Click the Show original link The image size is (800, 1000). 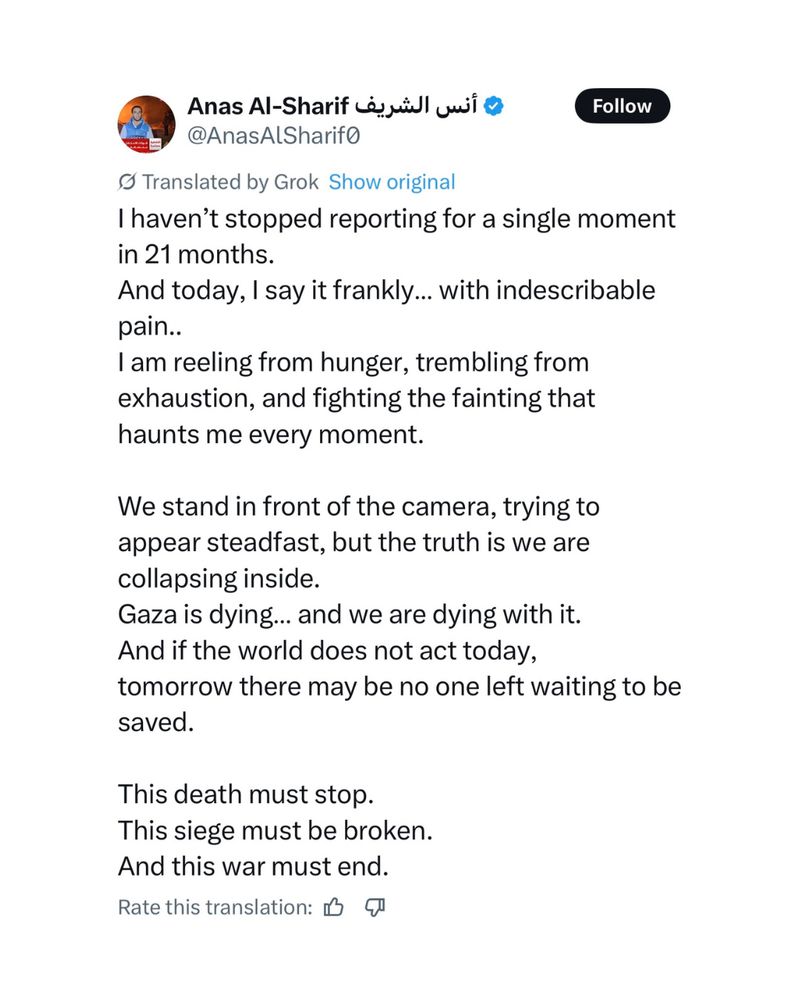pos(392,182)
